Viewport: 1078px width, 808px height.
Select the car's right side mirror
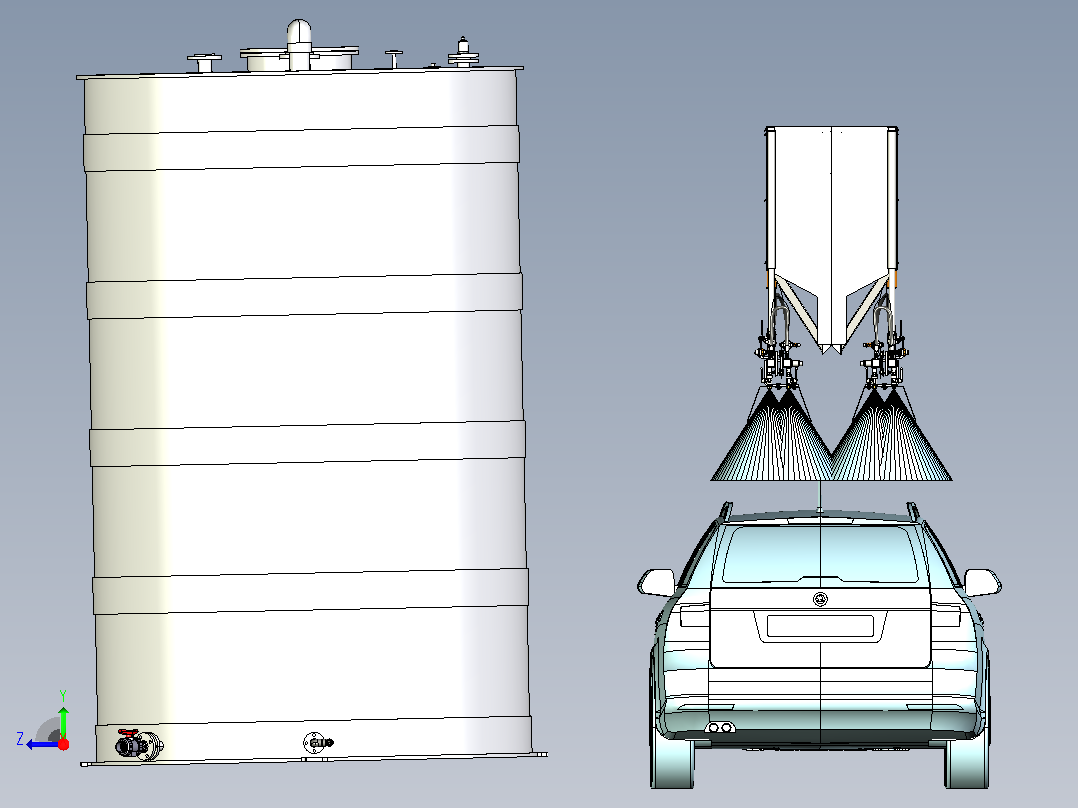click(982, 582)
